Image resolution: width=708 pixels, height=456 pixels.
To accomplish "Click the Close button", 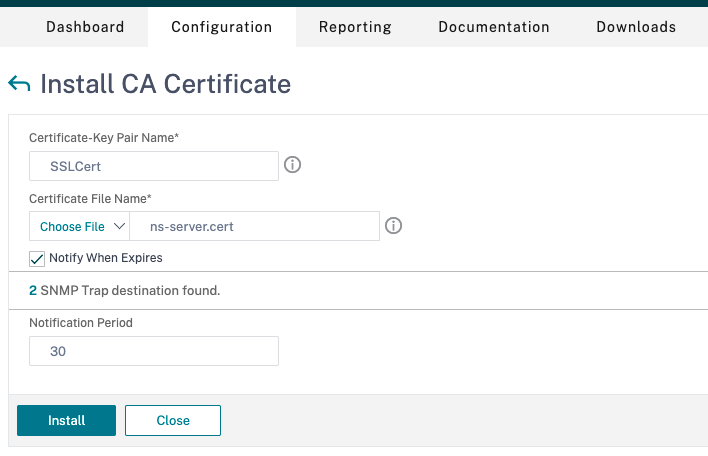I will click(173, 420).
